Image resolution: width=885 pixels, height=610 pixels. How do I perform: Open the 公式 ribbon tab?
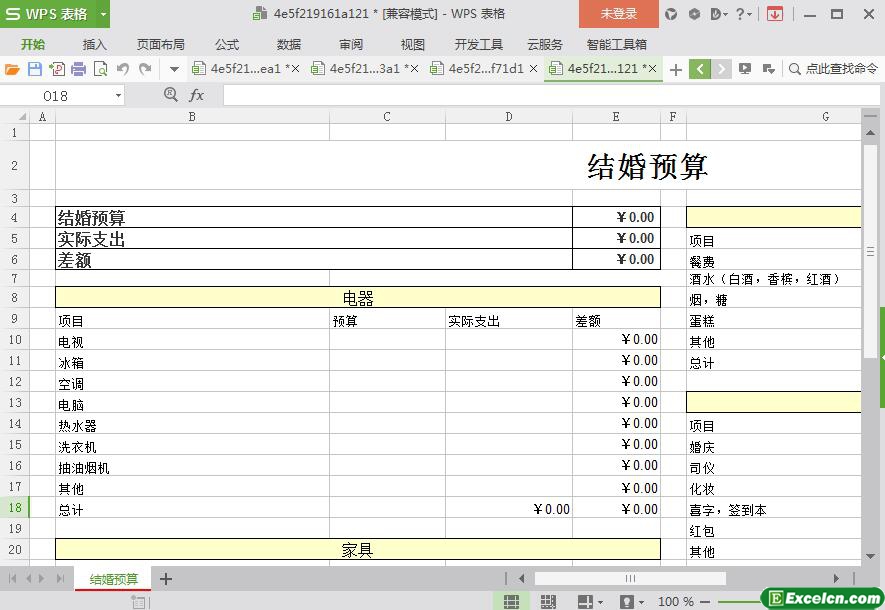pos(227,44)
